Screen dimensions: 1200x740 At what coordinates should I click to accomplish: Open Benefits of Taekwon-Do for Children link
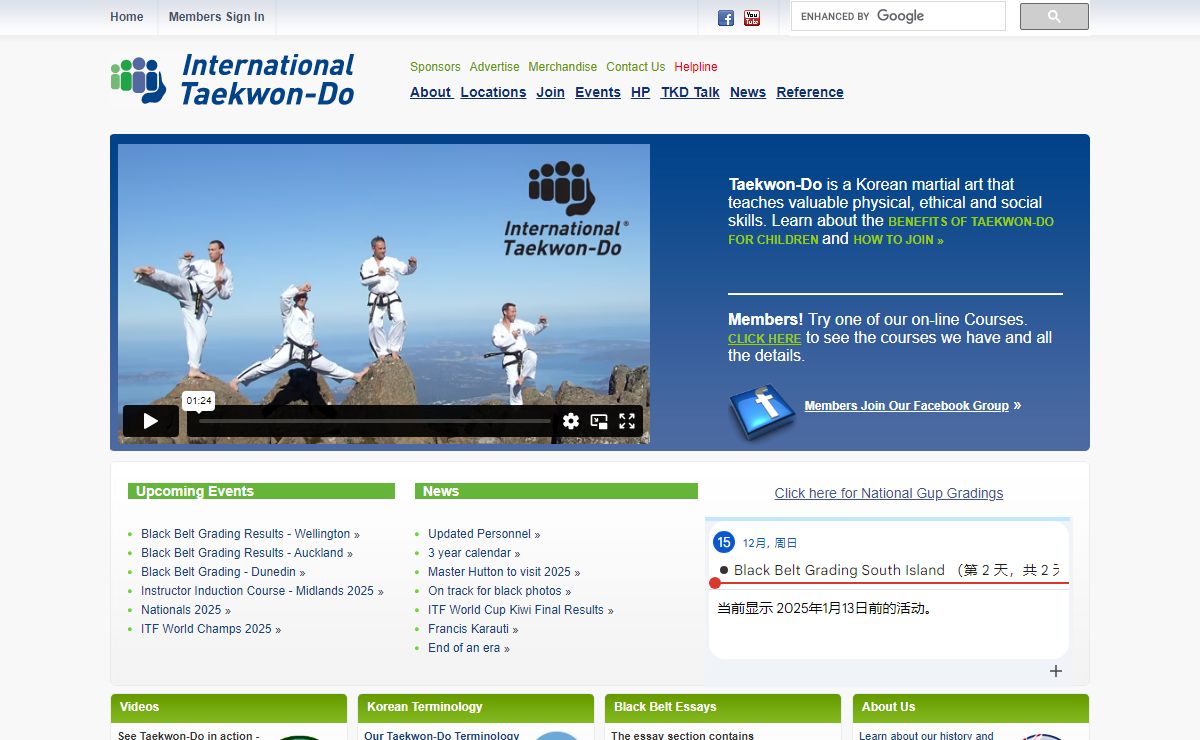pos(891,230)
